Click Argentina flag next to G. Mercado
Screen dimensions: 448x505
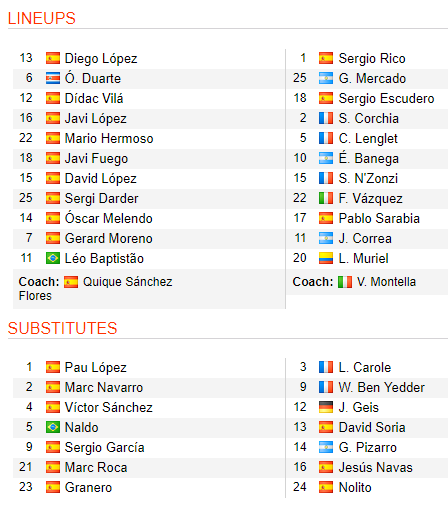click(x=326, y=78)
